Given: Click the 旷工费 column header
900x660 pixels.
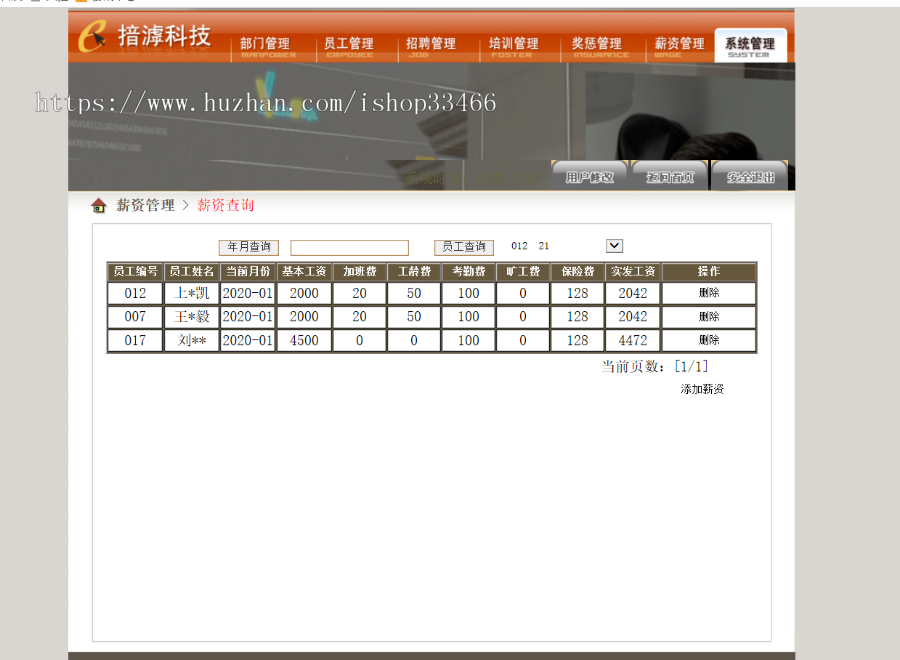Looking at the screenshot, I should pos(523,271).
